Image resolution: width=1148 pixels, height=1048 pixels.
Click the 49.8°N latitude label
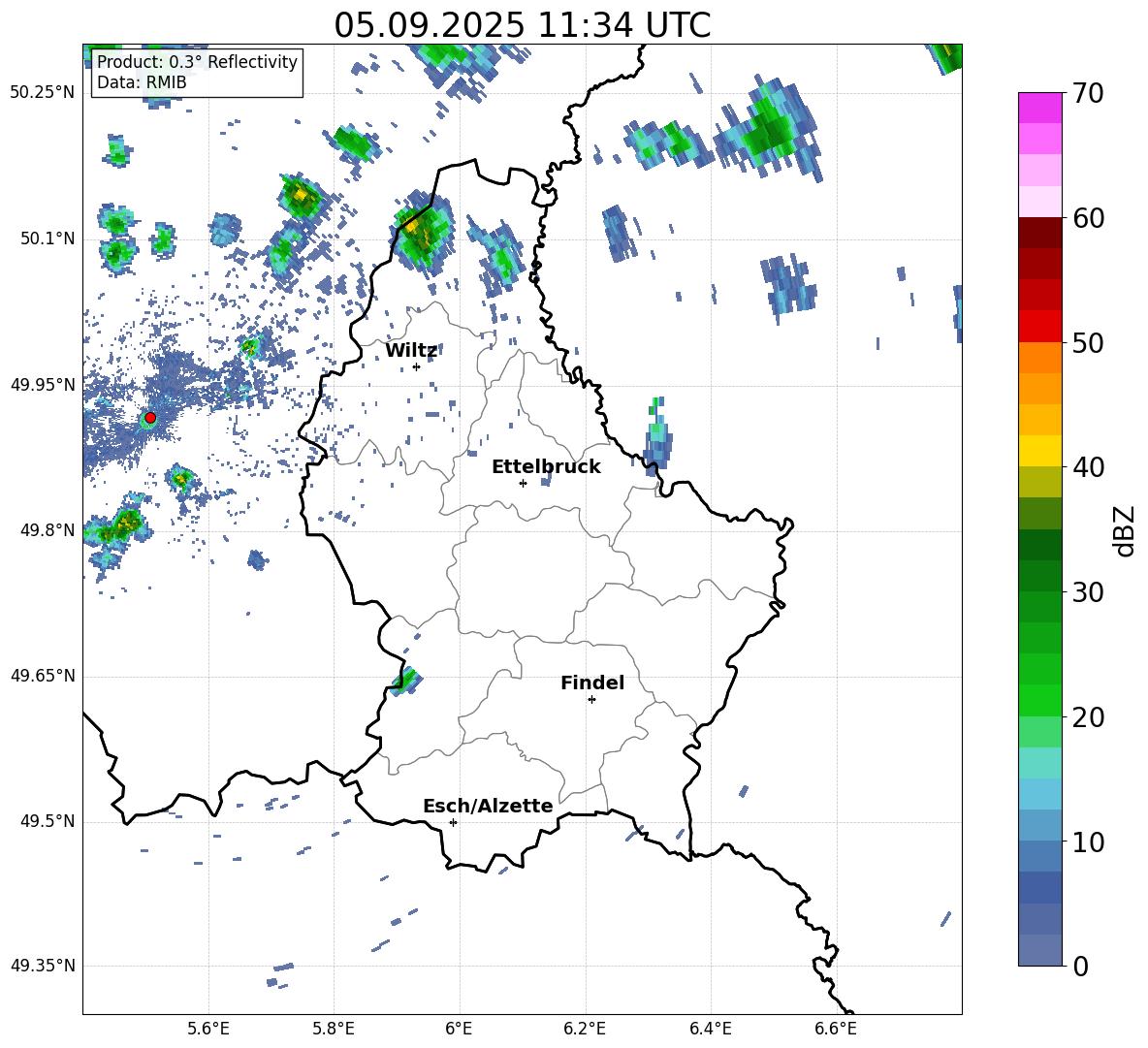pos(48,530)
